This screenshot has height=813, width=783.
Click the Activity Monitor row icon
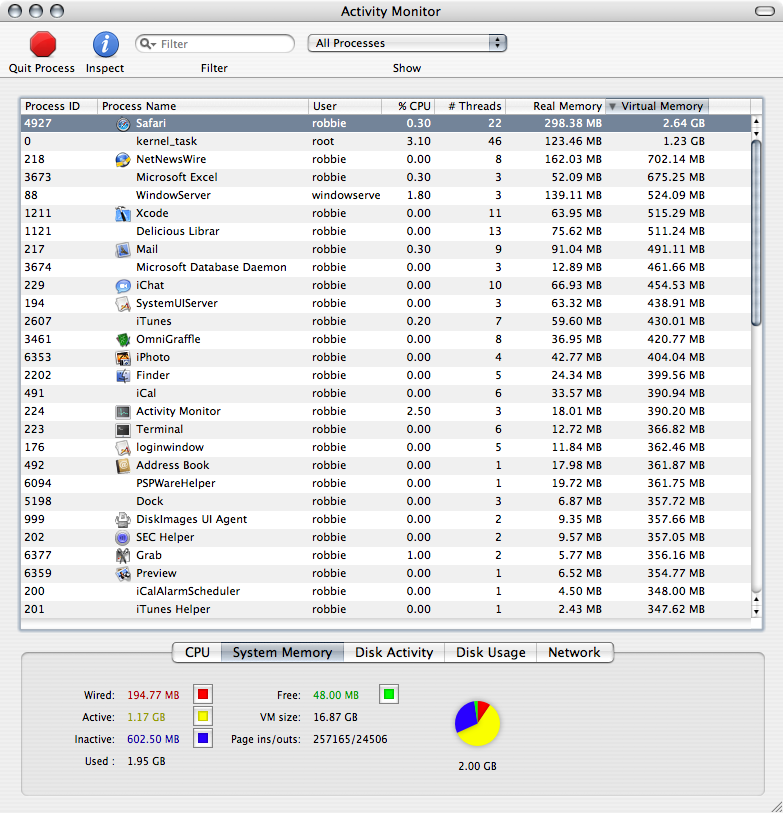(x=123, y=412)
